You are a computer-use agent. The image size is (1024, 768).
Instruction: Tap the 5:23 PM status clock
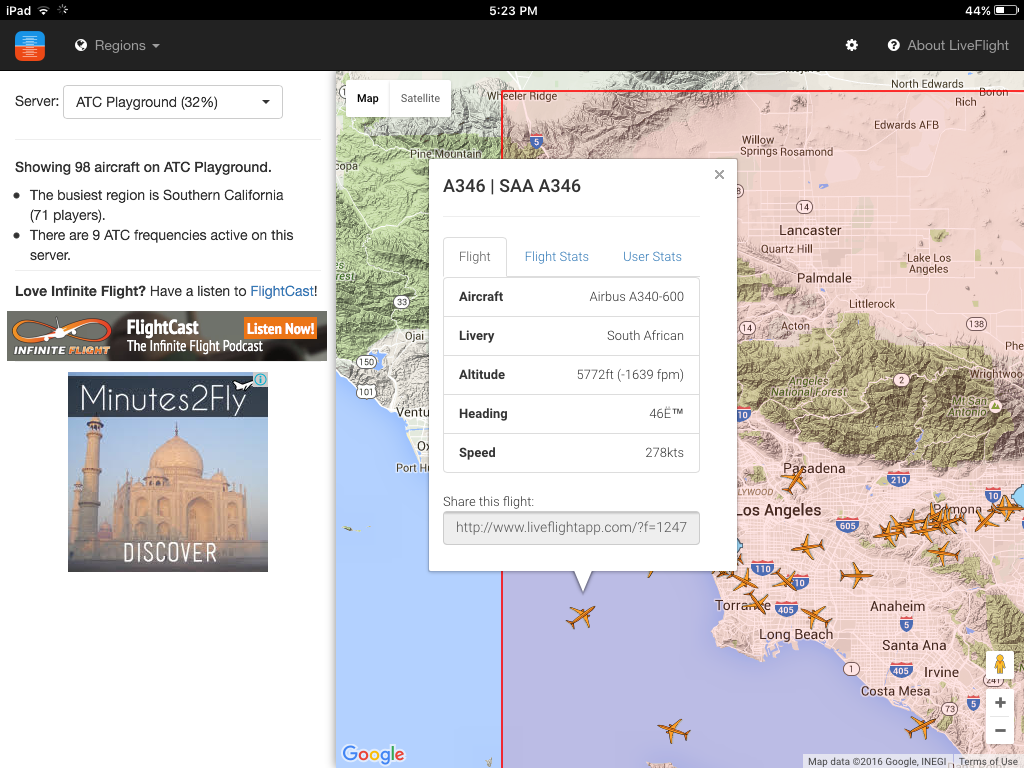click(x=513, y=10)
